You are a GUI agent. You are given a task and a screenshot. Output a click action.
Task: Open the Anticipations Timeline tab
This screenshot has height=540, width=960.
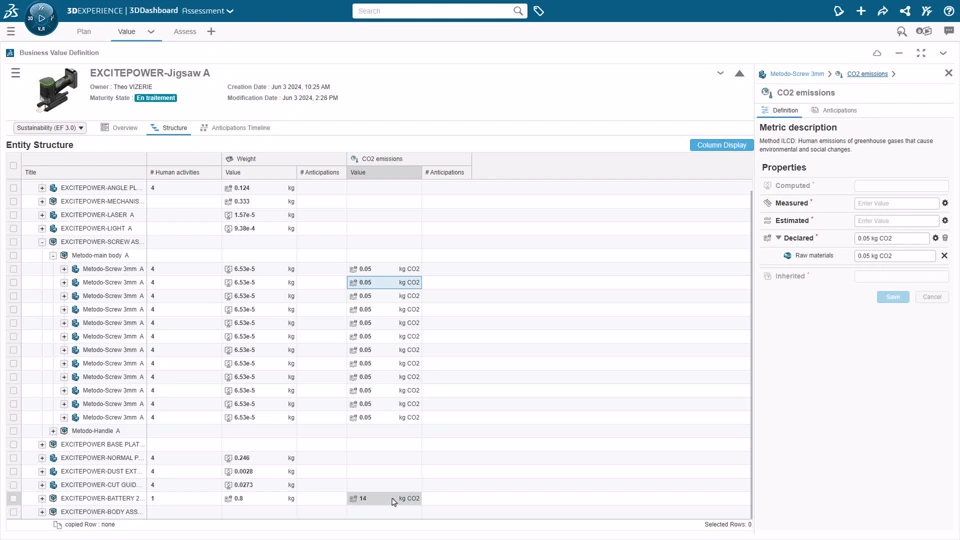point(235,128)
